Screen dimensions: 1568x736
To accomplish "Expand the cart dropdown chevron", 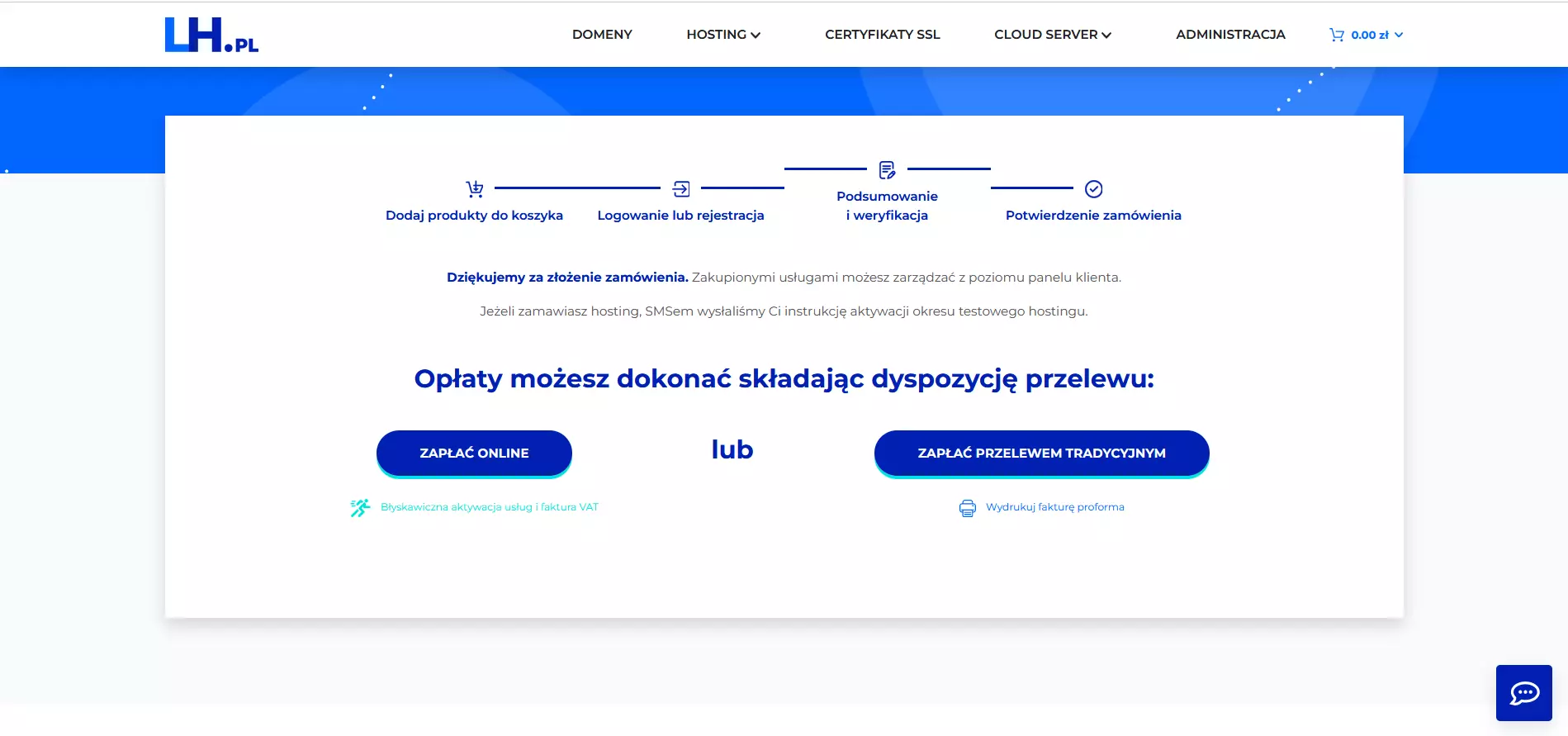I will (1399, 35).
